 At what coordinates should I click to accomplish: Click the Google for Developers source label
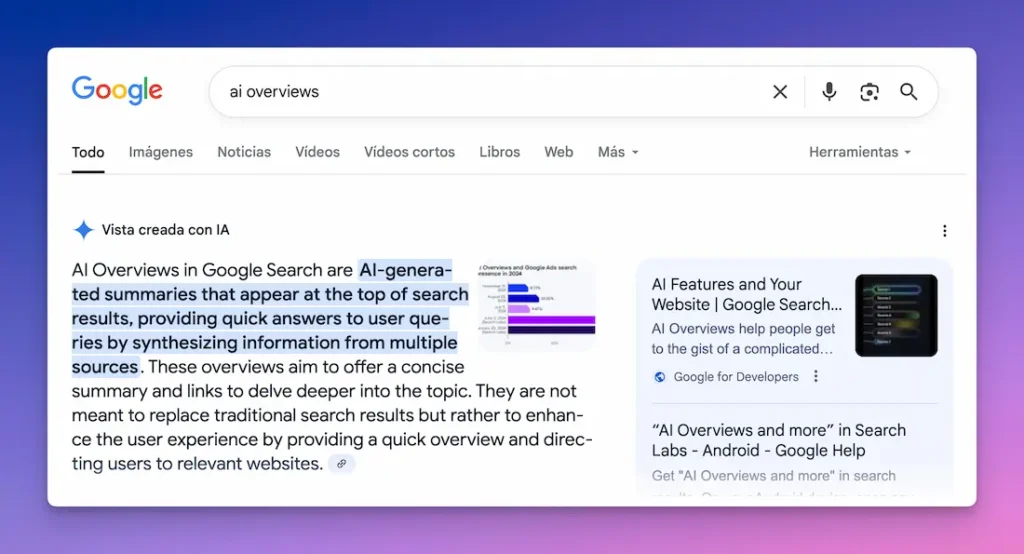736,377
